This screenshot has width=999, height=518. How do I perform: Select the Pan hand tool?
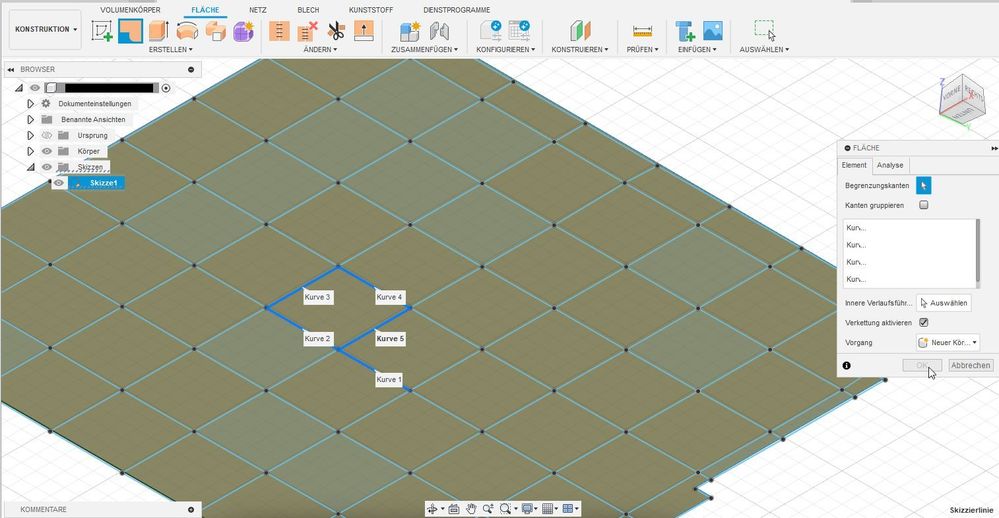471,508
